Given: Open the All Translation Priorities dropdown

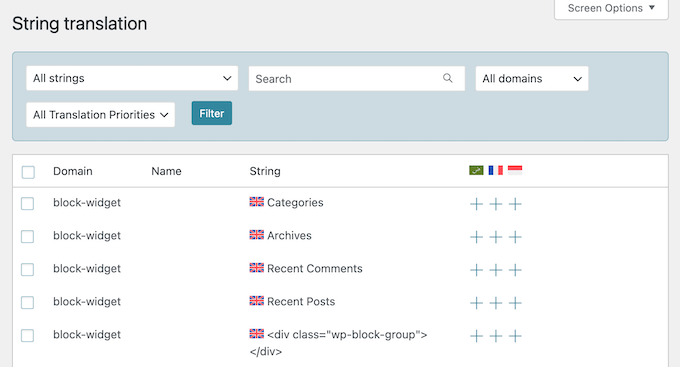Looking at the screenshot, I should [101, 115].
